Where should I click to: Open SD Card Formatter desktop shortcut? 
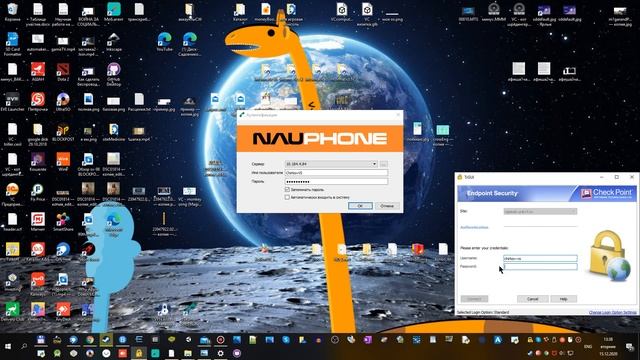[x=12, y=44]
